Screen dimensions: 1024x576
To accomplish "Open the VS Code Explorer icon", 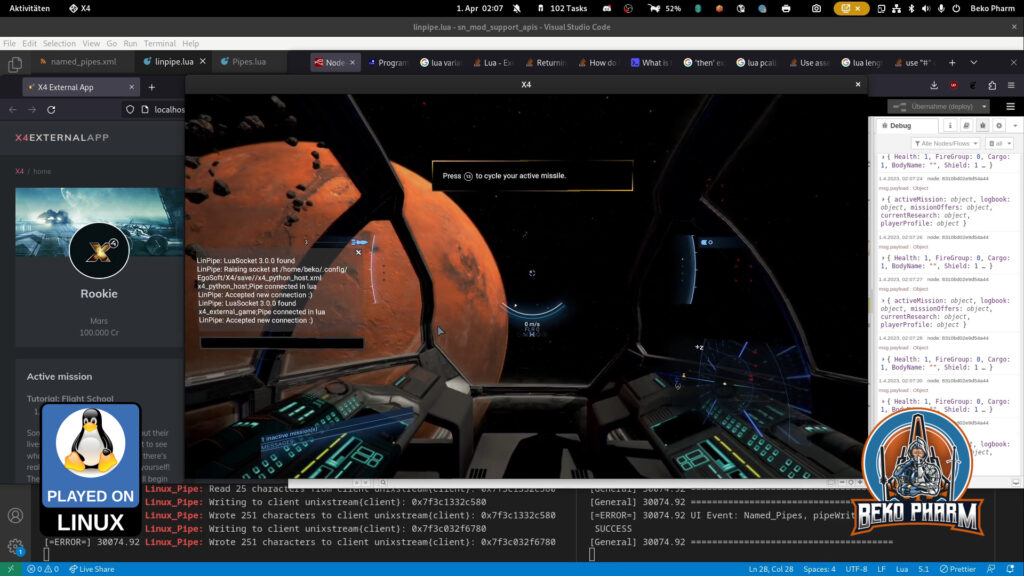I will click(14, 63).
